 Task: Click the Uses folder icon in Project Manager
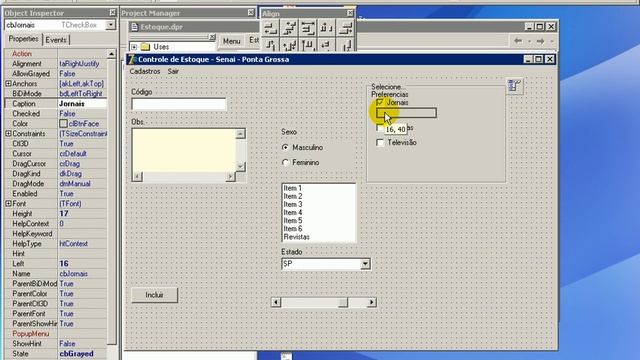pyautogui.click(x=145, y=47)
